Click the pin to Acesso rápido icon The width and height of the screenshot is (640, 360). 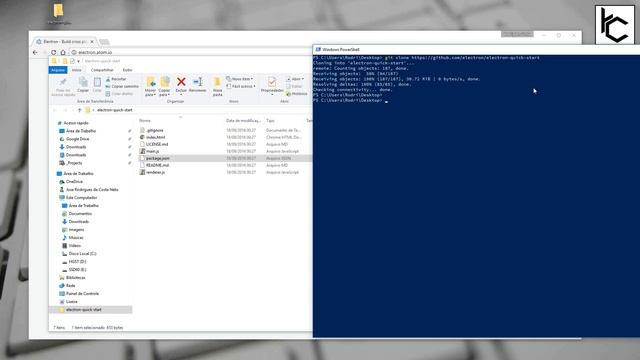click(x=63, y=82)
